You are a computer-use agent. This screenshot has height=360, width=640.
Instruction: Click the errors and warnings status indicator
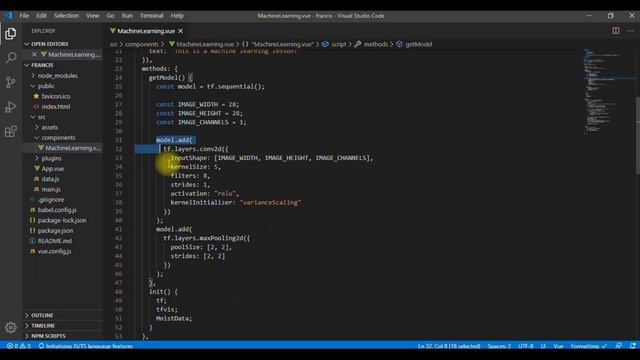[x=19, y=346]
